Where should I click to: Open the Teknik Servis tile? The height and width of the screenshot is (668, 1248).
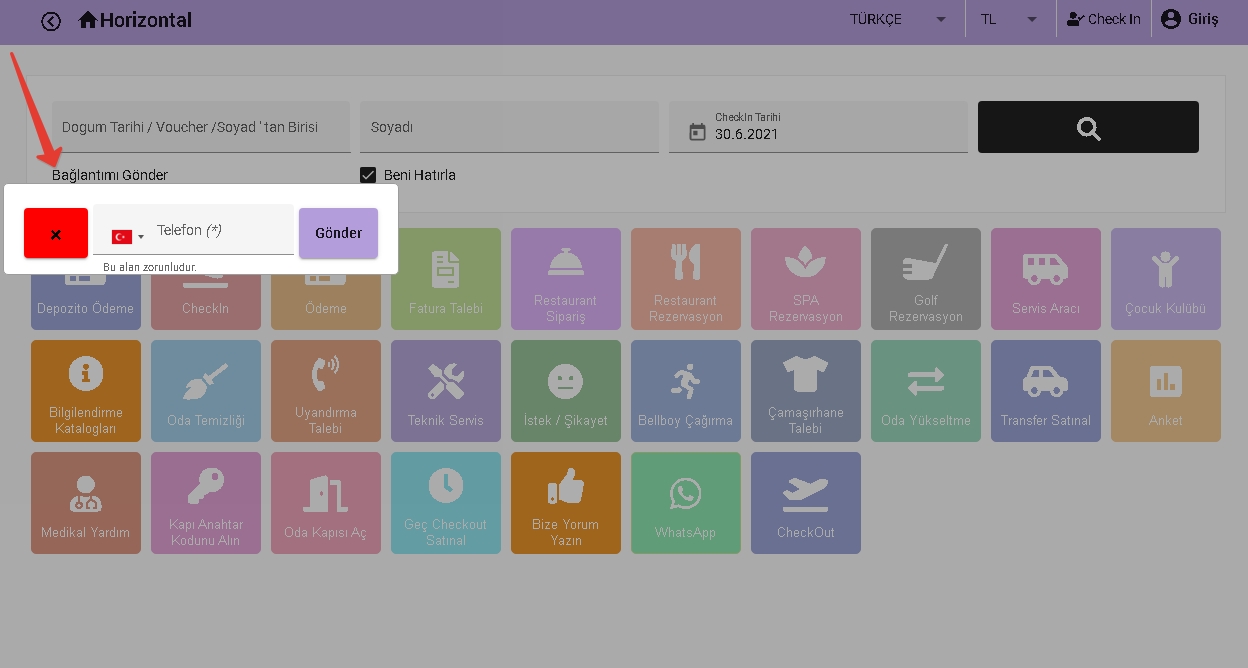[445, 390]
